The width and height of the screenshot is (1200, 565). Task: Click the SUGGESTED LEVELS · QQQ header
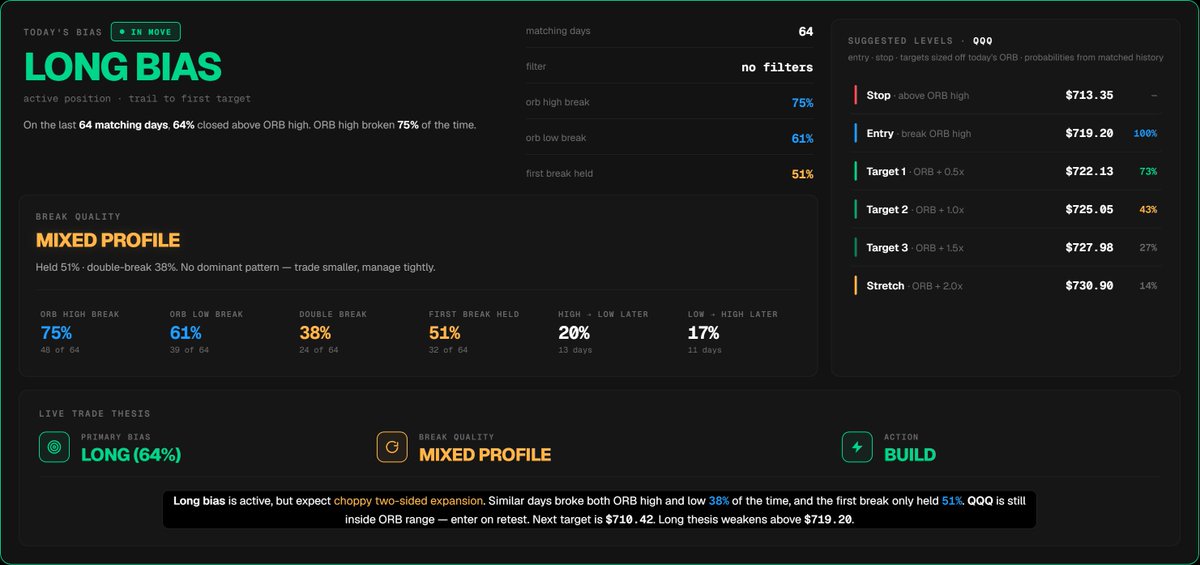click(x=920, y=41)
